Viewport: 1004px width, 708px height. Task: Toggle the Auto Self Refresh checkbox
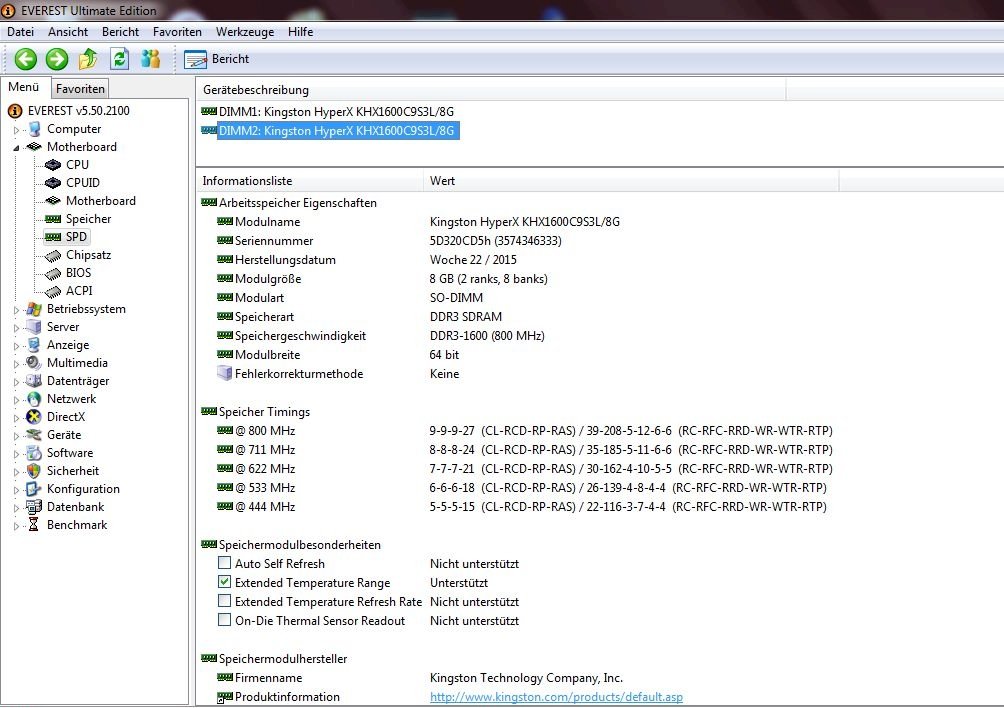(x=224, y=564)
